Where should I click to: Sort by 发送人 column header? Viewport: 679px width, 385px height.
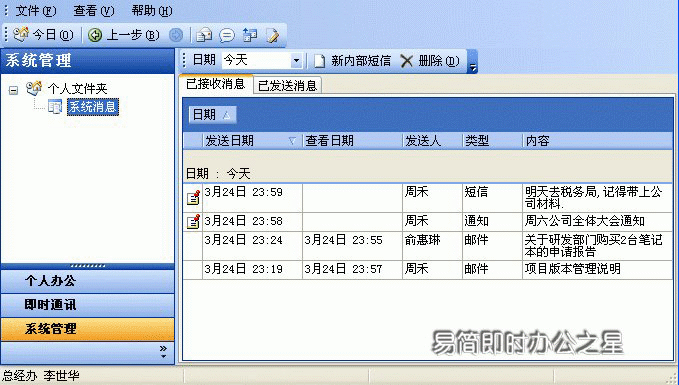coord(432,141)
